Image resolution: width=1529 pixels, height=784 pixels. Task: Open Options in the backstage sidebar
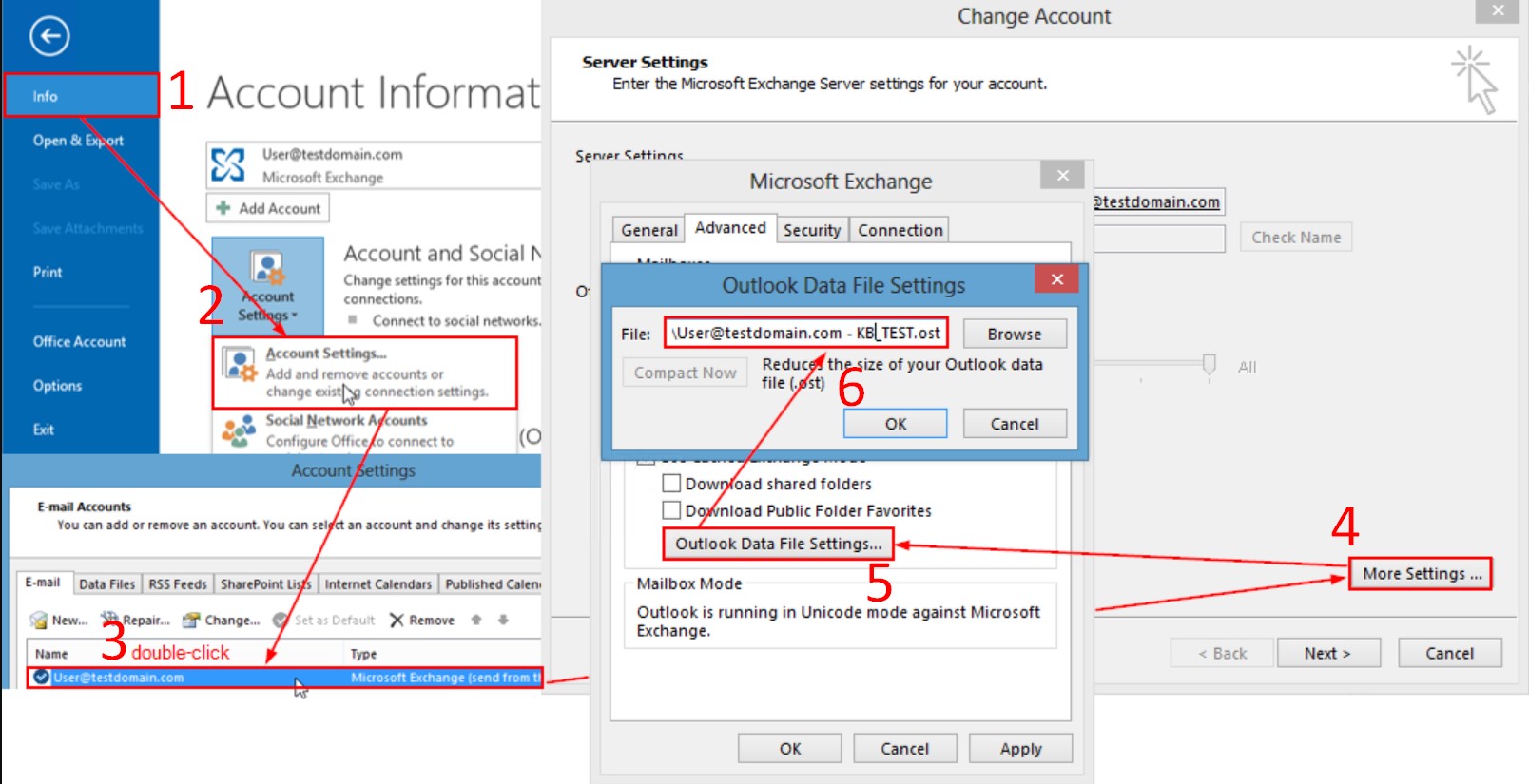pos(57,385)
